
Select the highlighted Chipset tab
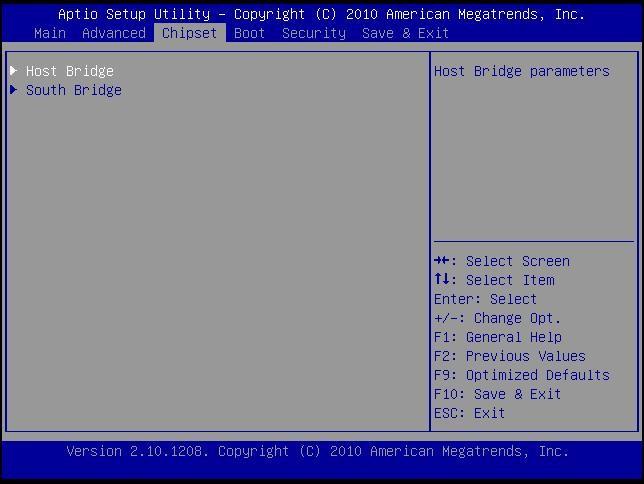190,33
